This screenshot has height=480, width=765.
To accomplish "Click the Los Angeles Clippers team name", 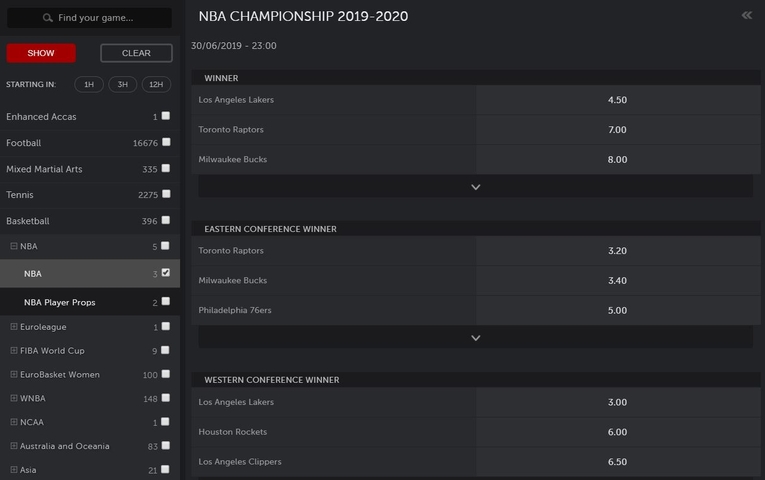I will tap(240, 461).
